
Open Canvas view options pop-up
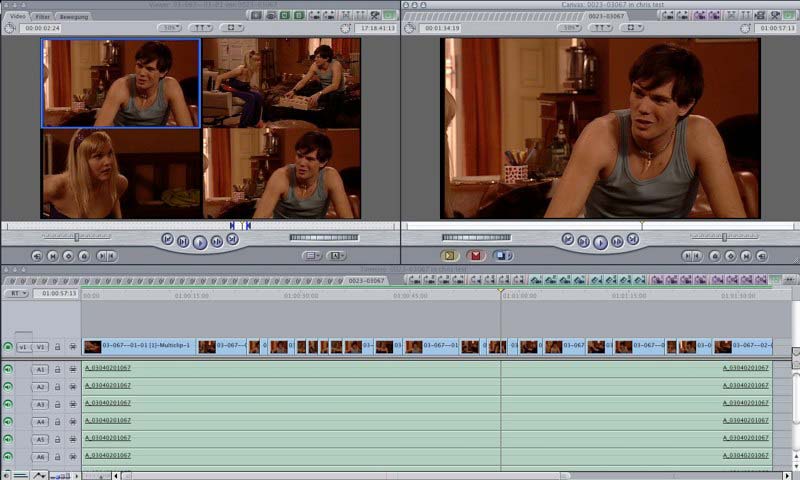pos(631,28)
